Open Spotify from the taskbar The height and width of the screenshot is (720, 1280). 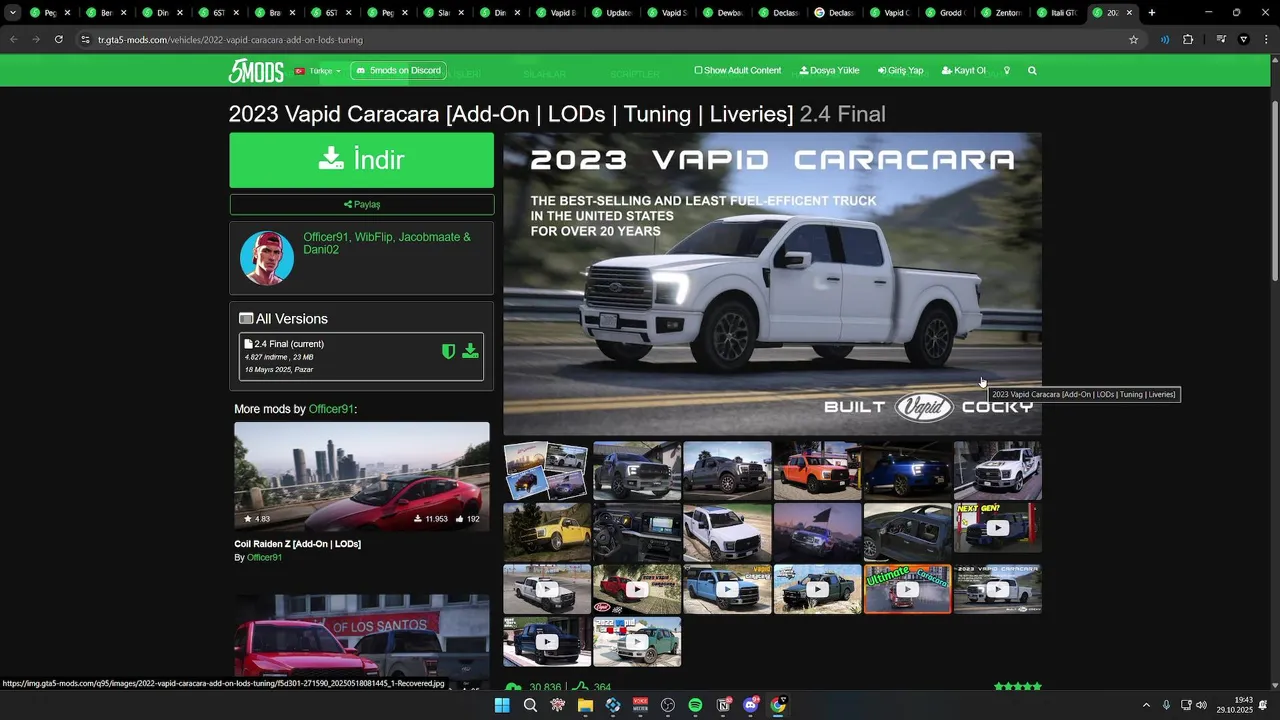pyautogui.click(x=695, y=705)
